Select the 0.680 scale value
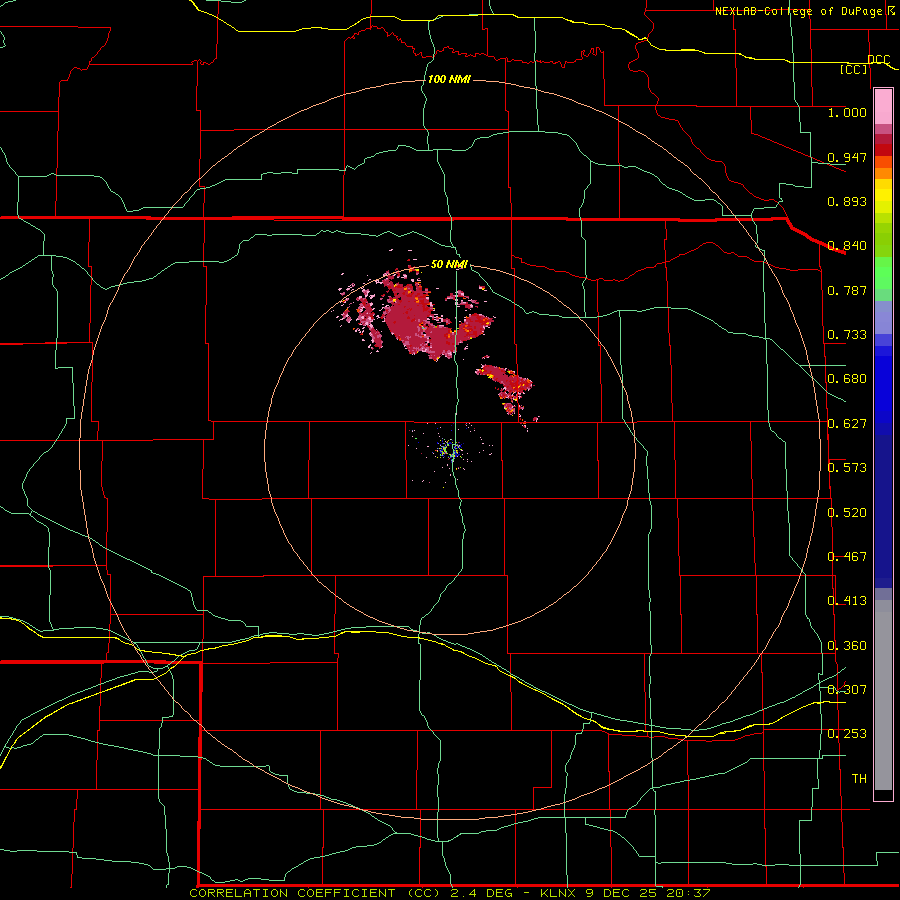900x900 pixels. point(847,379)
